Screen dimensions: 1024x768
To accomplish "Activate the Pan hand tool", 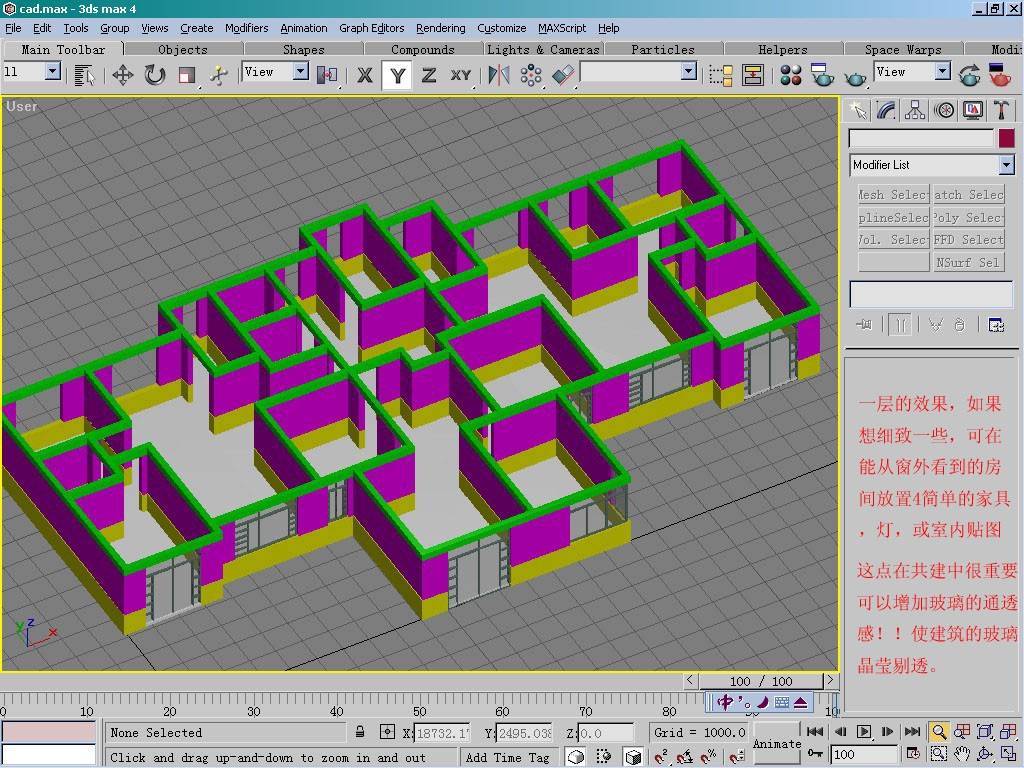I will click(962, 754).
